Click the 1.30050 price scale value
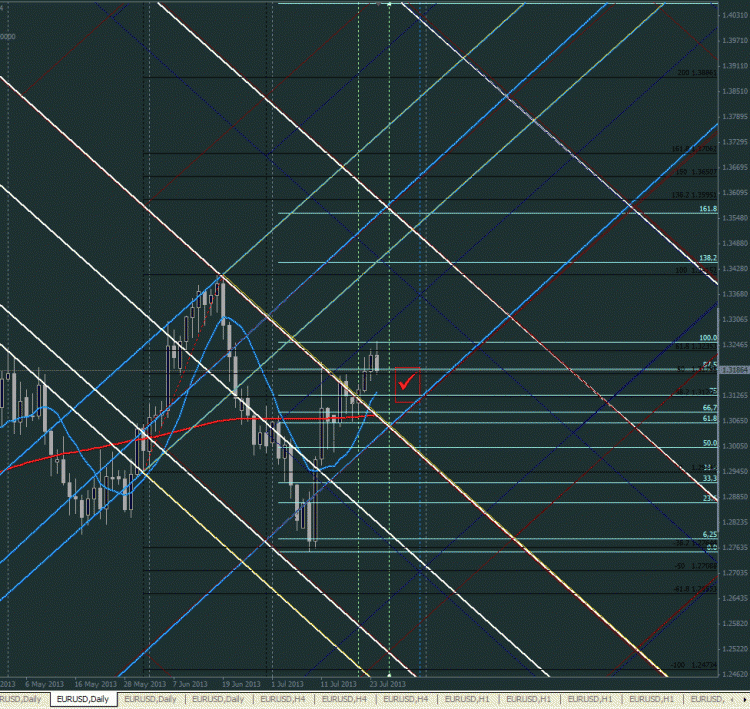Screen dimensions: 750x709 pos(735,446)
